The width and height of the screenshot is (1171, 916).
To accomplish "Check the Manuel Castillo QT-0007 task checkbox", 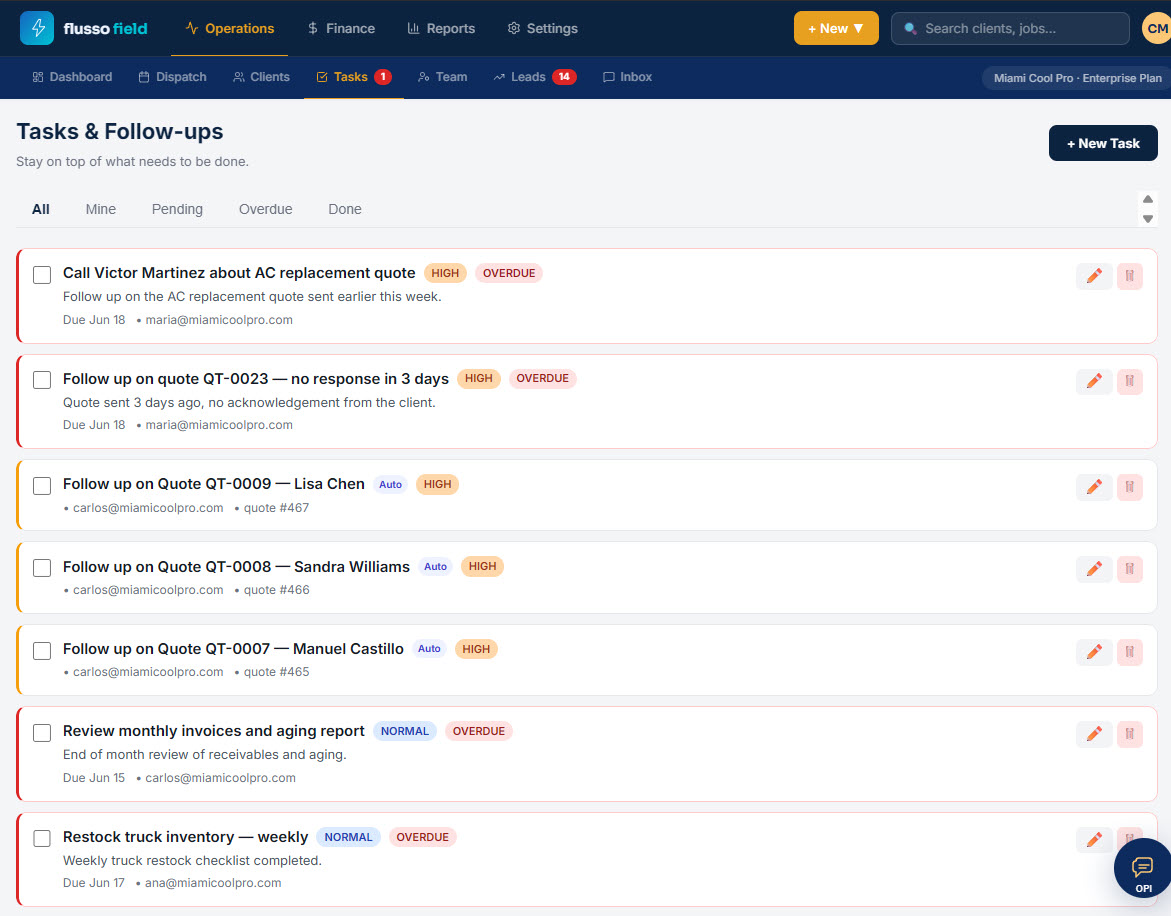I will 42,651.
